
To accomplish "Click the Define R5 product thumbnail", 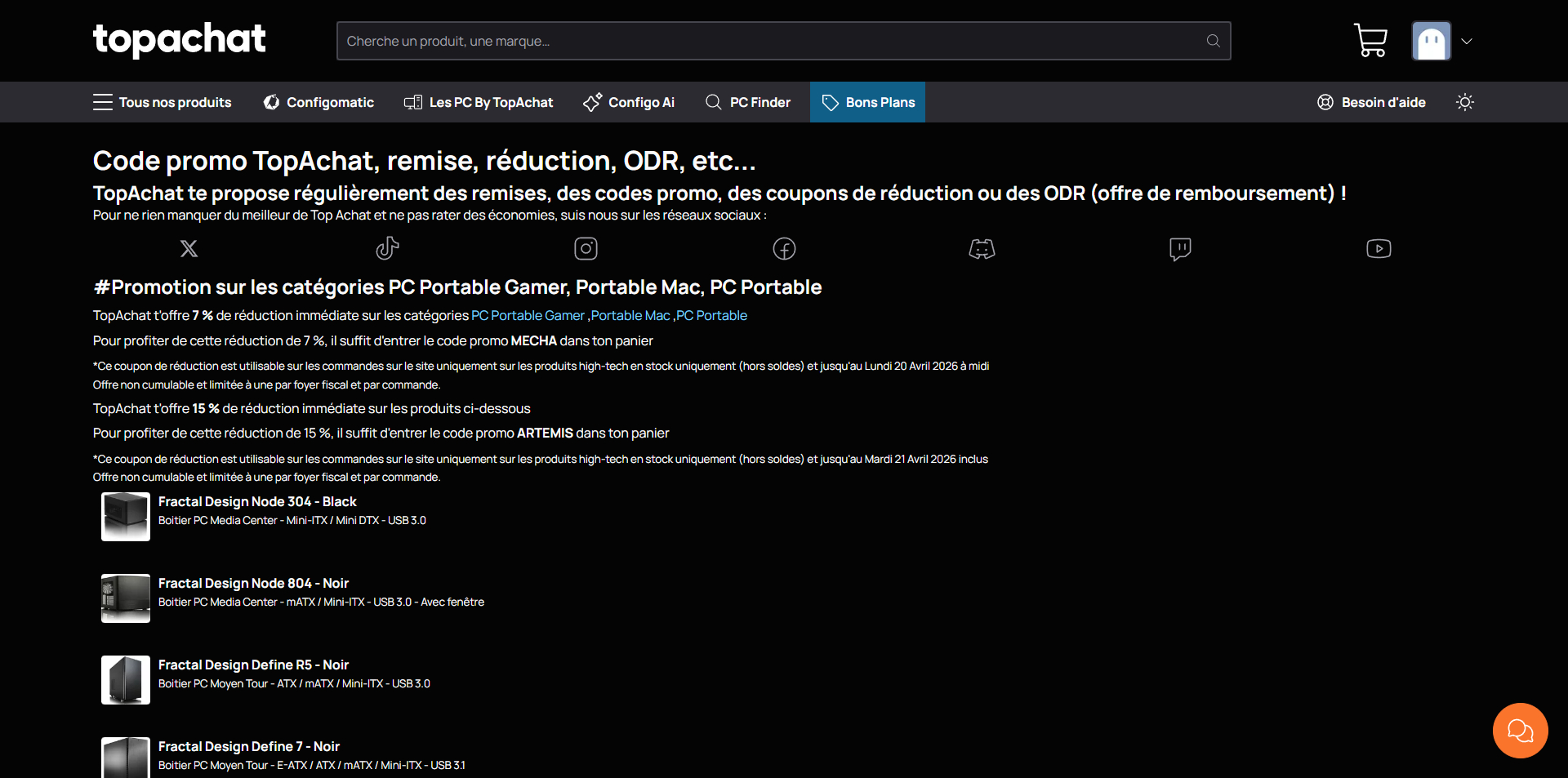I will pos(126,680).
